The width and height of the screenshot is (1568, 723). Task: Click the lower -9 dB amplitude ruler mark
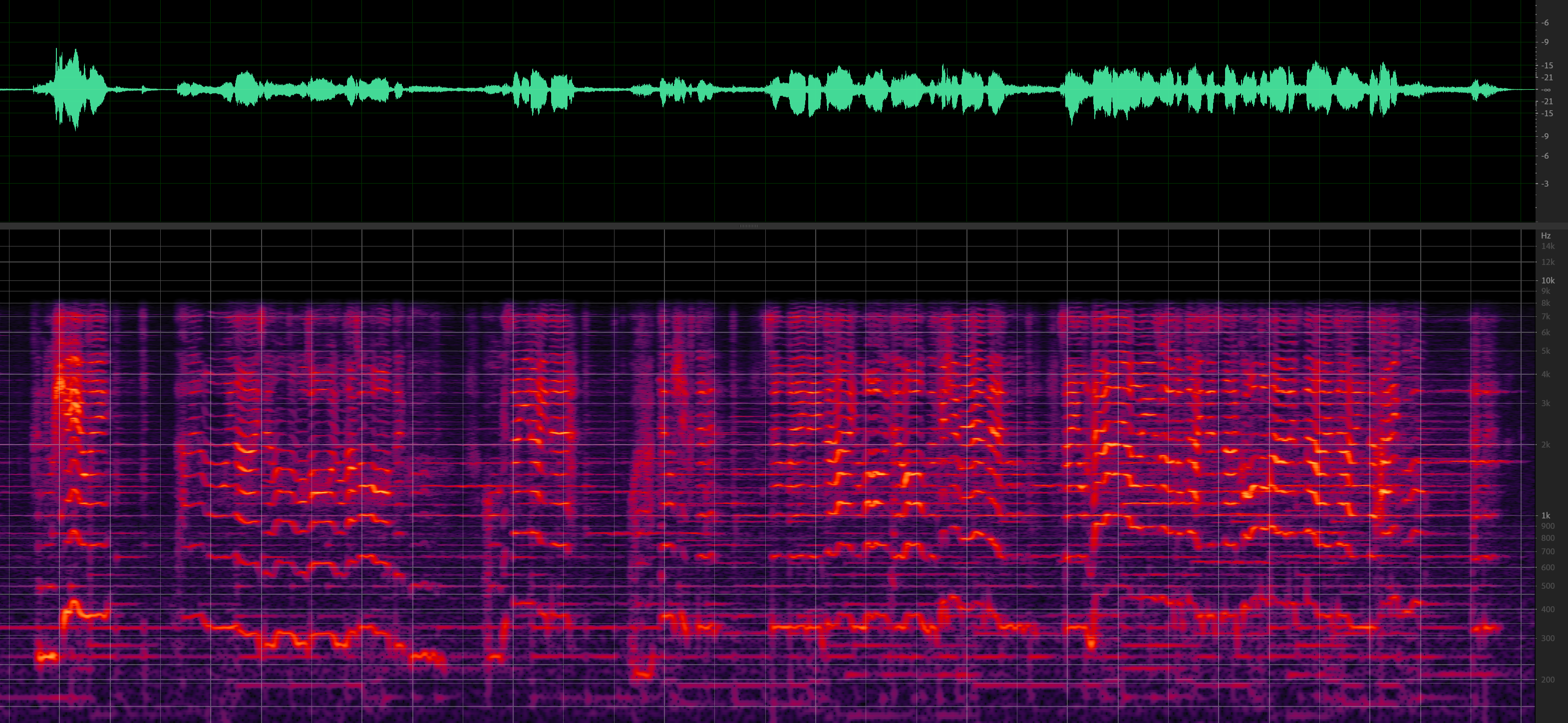click(1545, 136)
